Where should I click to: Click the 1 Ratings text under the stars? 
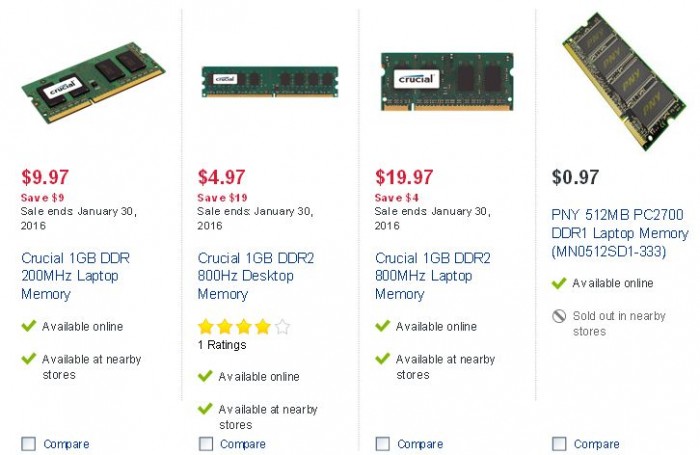(x=222, y=345)
